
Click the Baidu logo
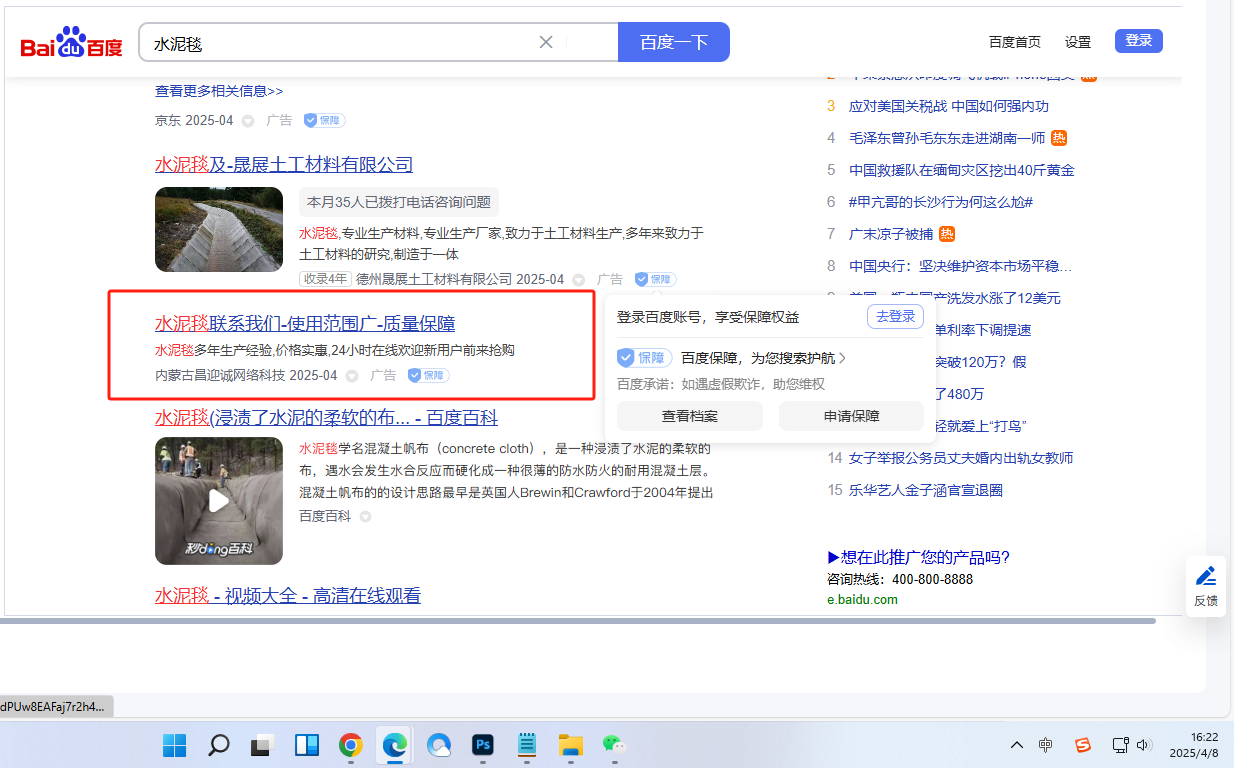pos(71,43)
